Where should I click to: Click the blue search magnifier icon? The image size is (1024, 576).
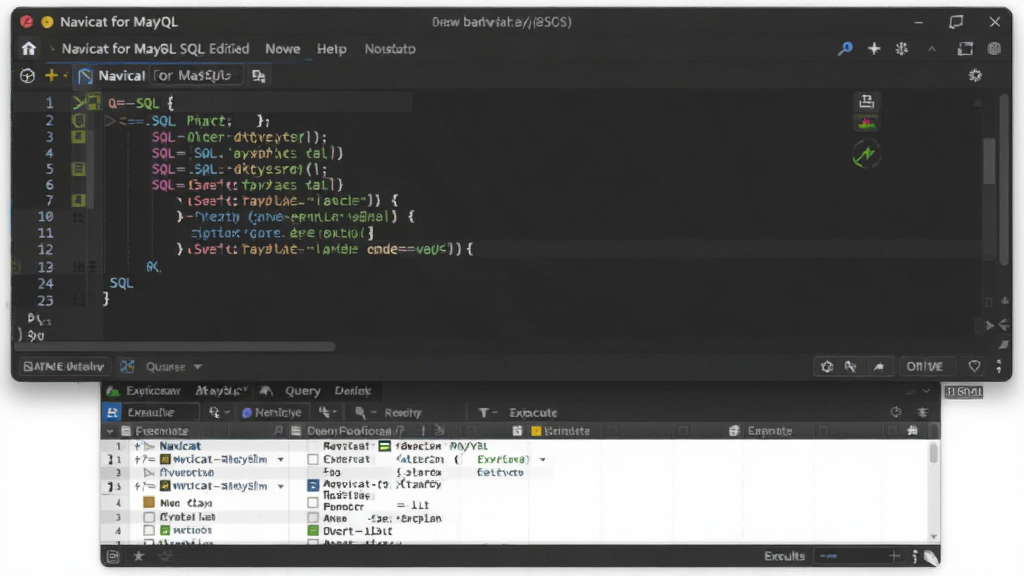pyautogui.click(x=845, y=48)
